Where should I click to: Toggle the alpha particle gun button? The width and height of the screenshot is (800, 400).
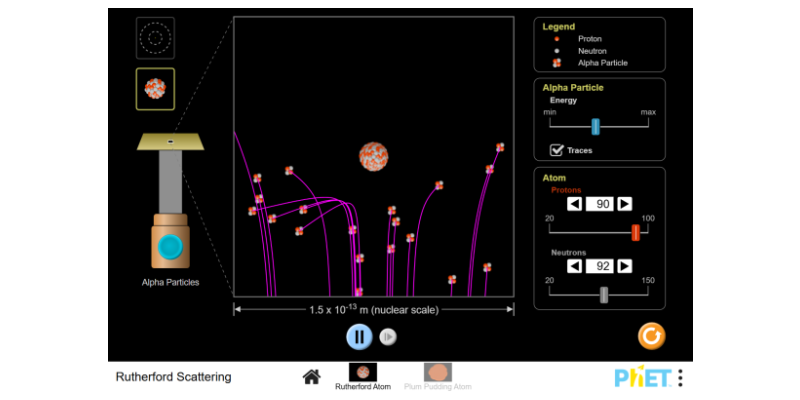coord(171,246)
